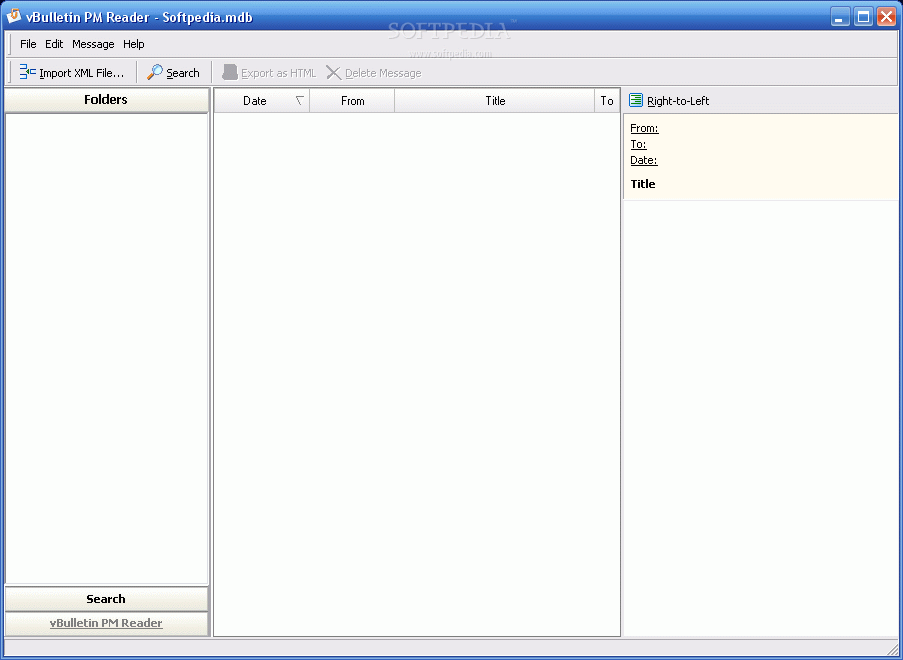Click the Export as HTML icon

click(230, 72)
